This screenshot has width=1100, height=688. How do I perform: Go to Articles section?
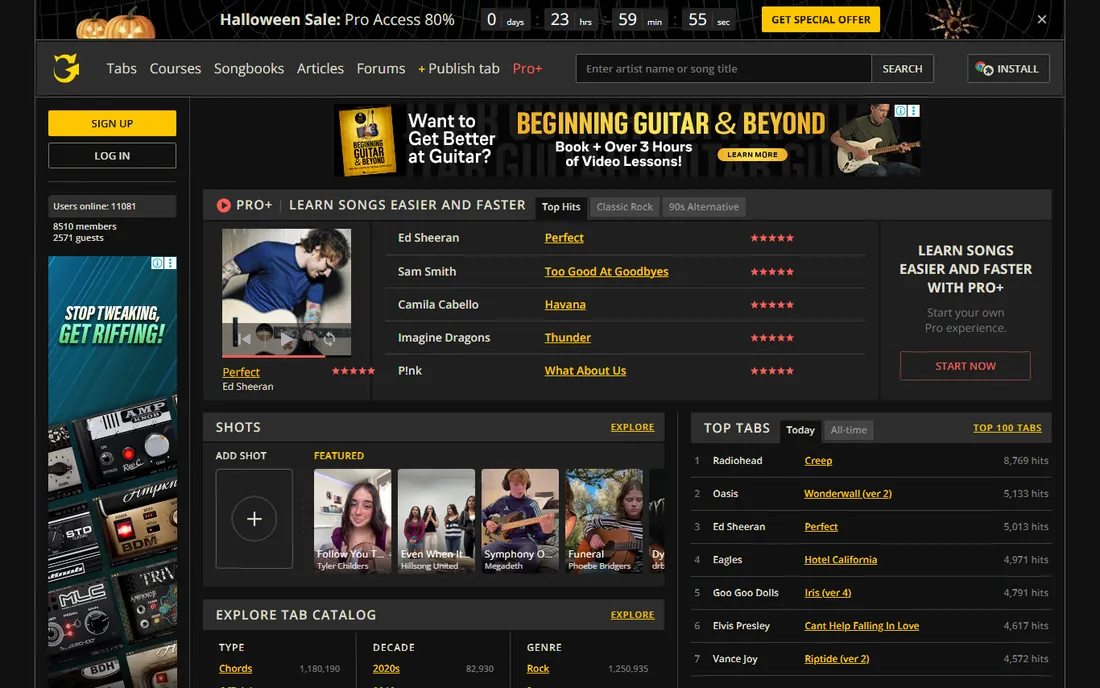pyautogui.click(x=320, y=68)
